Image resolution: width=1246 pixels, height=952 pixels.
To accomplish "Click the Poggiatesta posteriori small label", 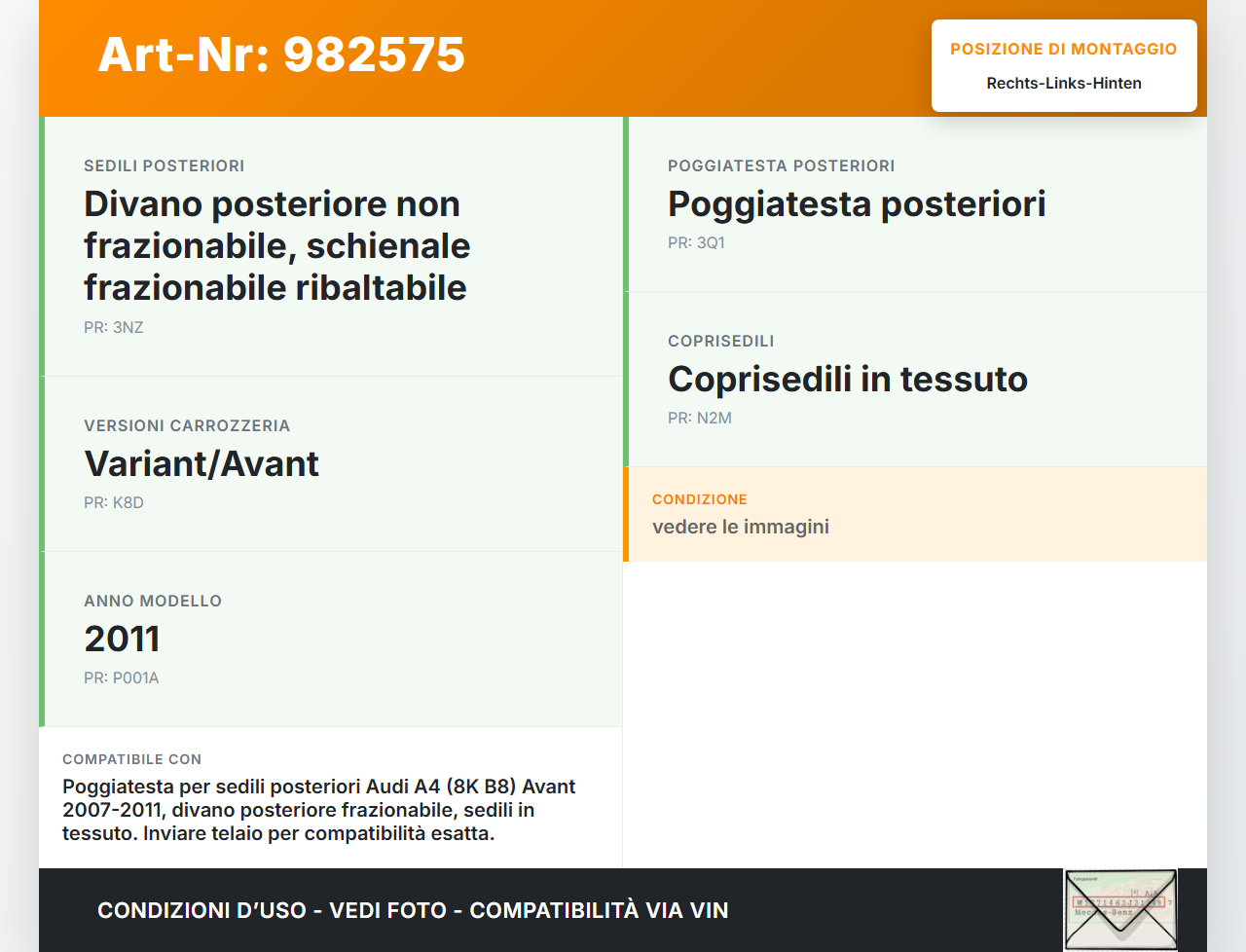I will click(x=782, y=165).
